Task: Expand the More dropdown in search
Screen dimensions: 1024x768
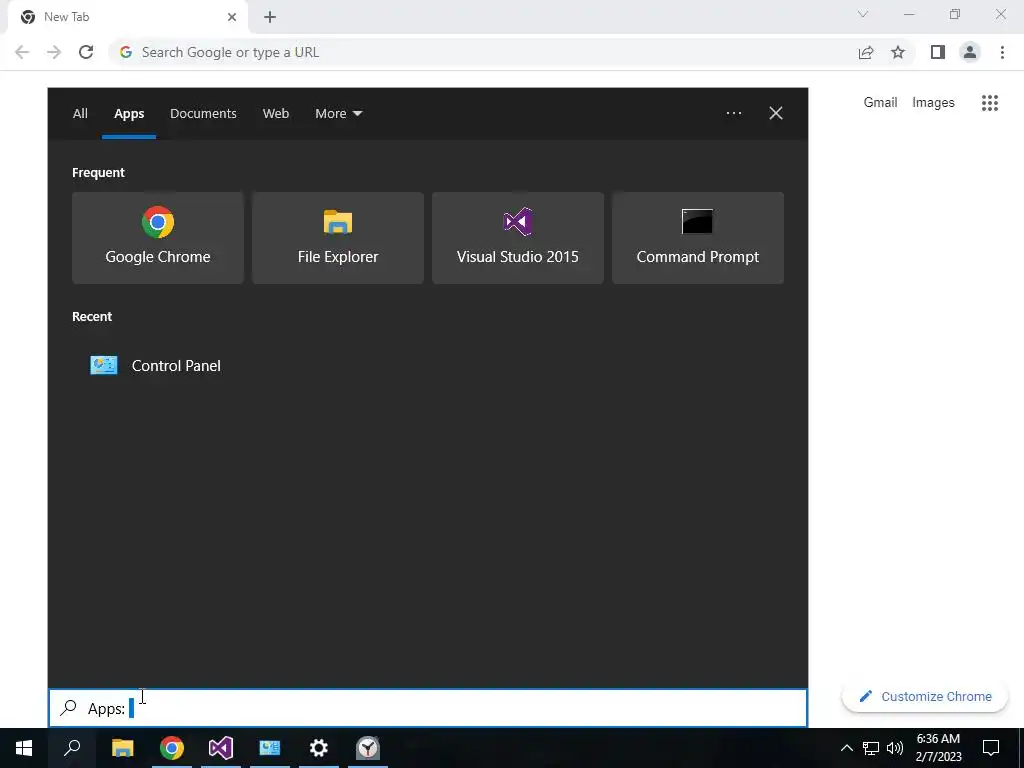Action: pos(338,114)
